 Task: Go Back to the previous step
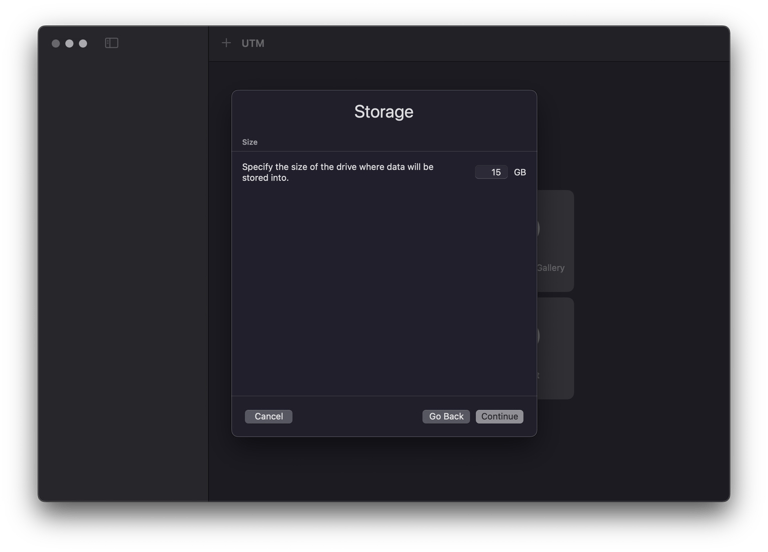click(446, 416)
